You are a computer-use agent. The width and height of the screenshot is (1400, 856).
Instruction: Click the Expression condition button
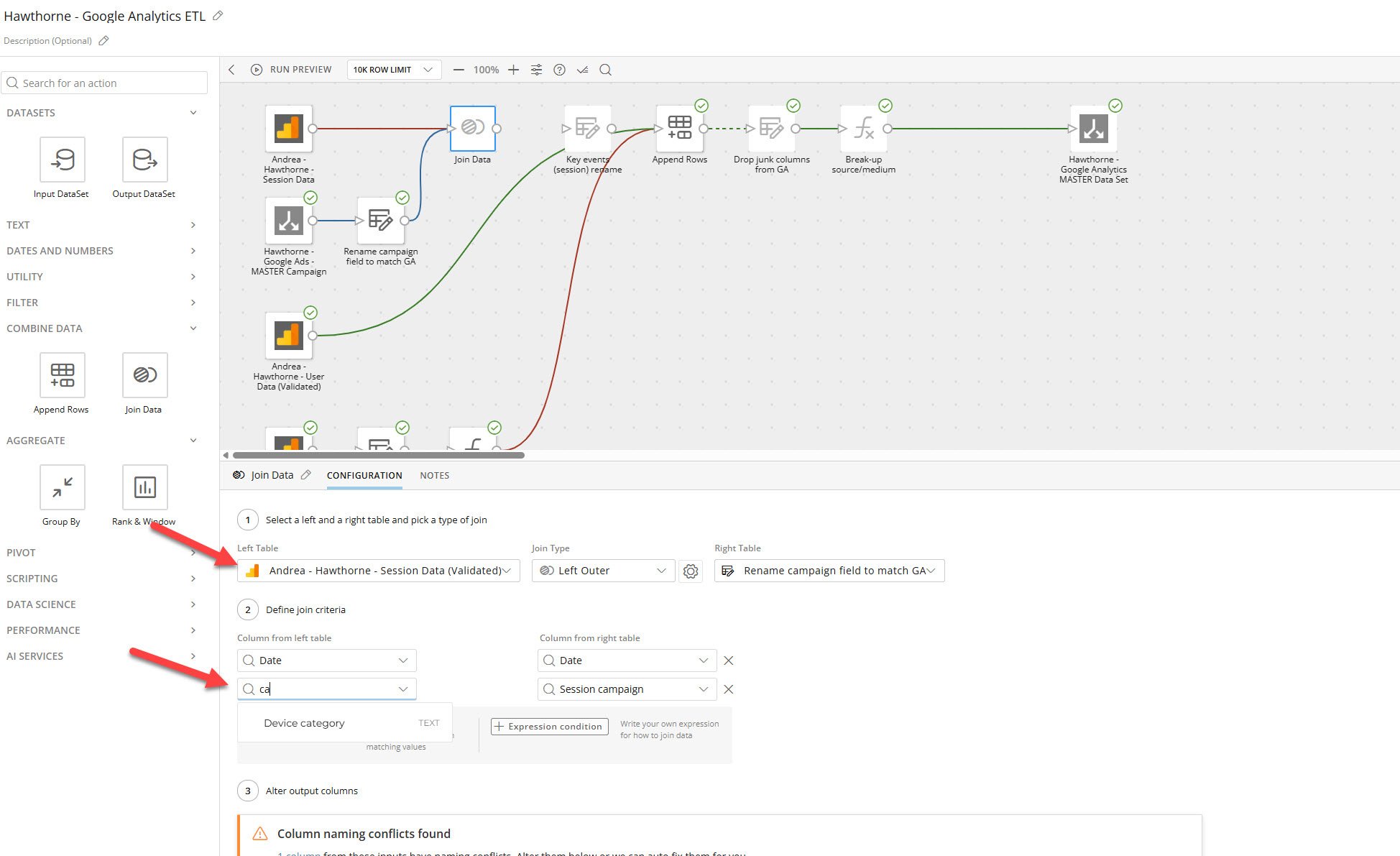pos(549,727)
